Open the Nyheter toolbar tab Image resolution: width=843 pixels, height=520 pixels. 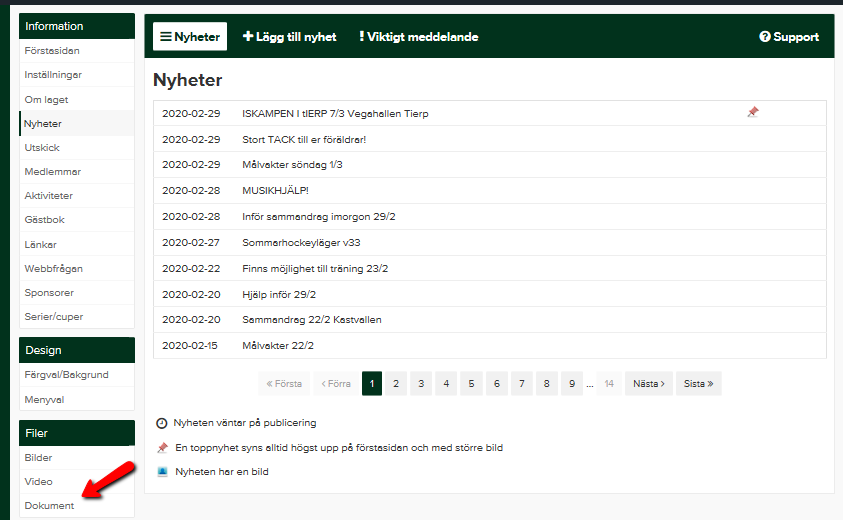[190, 37]
